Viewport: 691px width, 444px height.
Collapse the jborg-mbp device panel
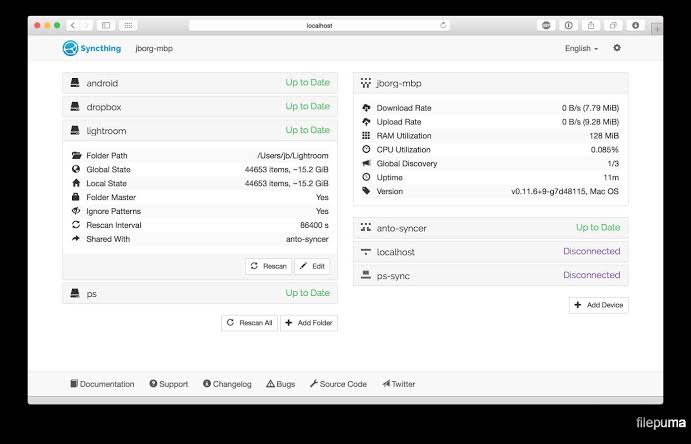pyautogui.click(x=491, y=83)
